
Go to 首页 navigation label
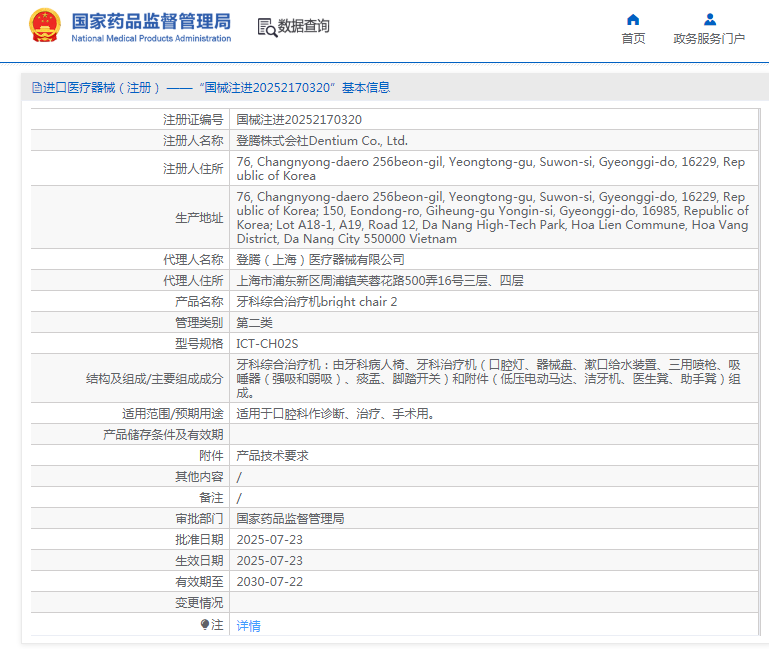tap(633, 39)
